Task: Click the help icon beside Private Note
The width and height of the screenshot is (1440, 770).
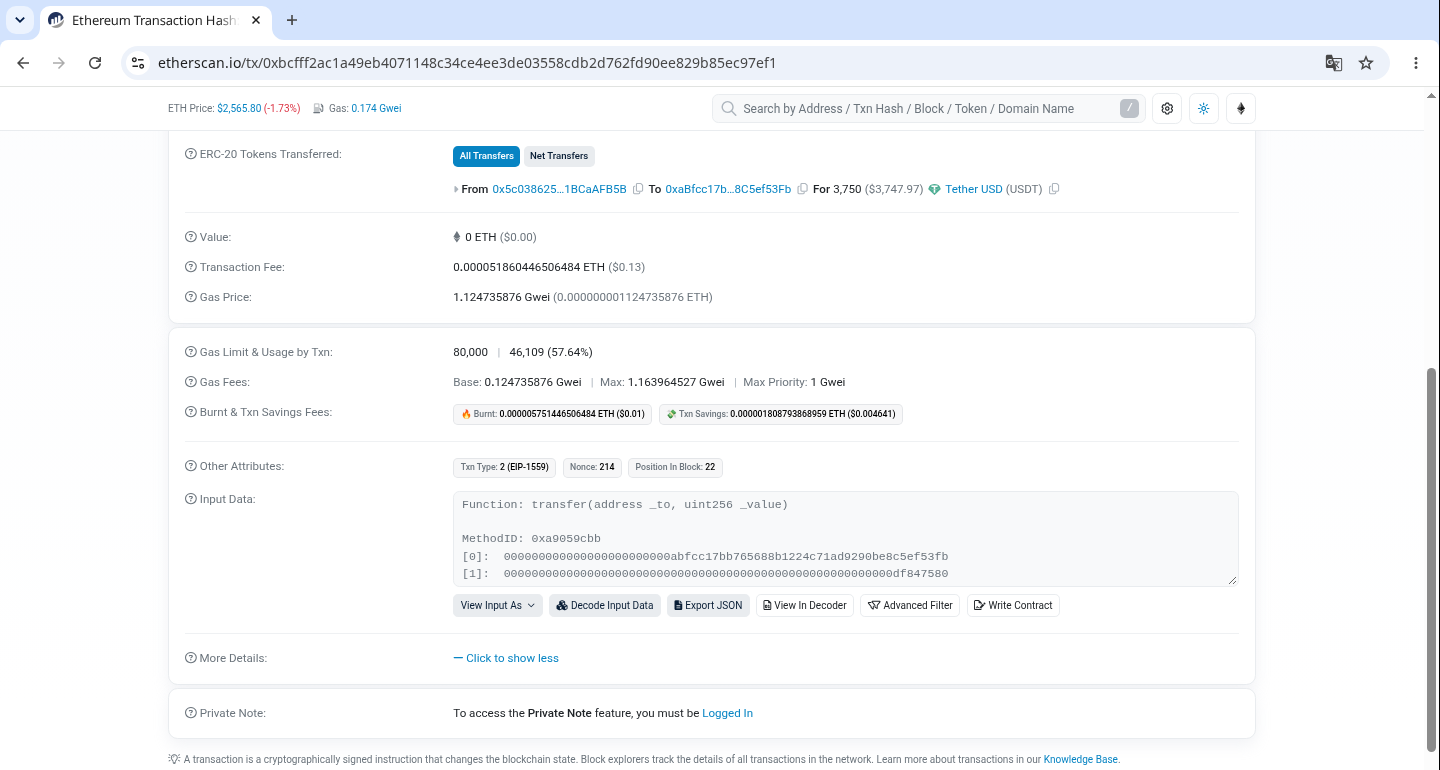Action: tap(191, 713)
